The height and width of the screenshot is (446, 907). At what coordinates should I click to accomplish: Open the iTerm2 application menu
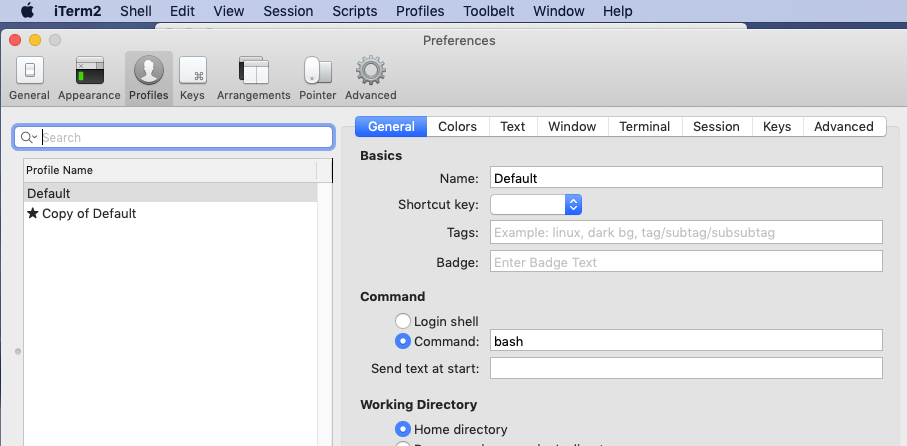pos(78,11)
